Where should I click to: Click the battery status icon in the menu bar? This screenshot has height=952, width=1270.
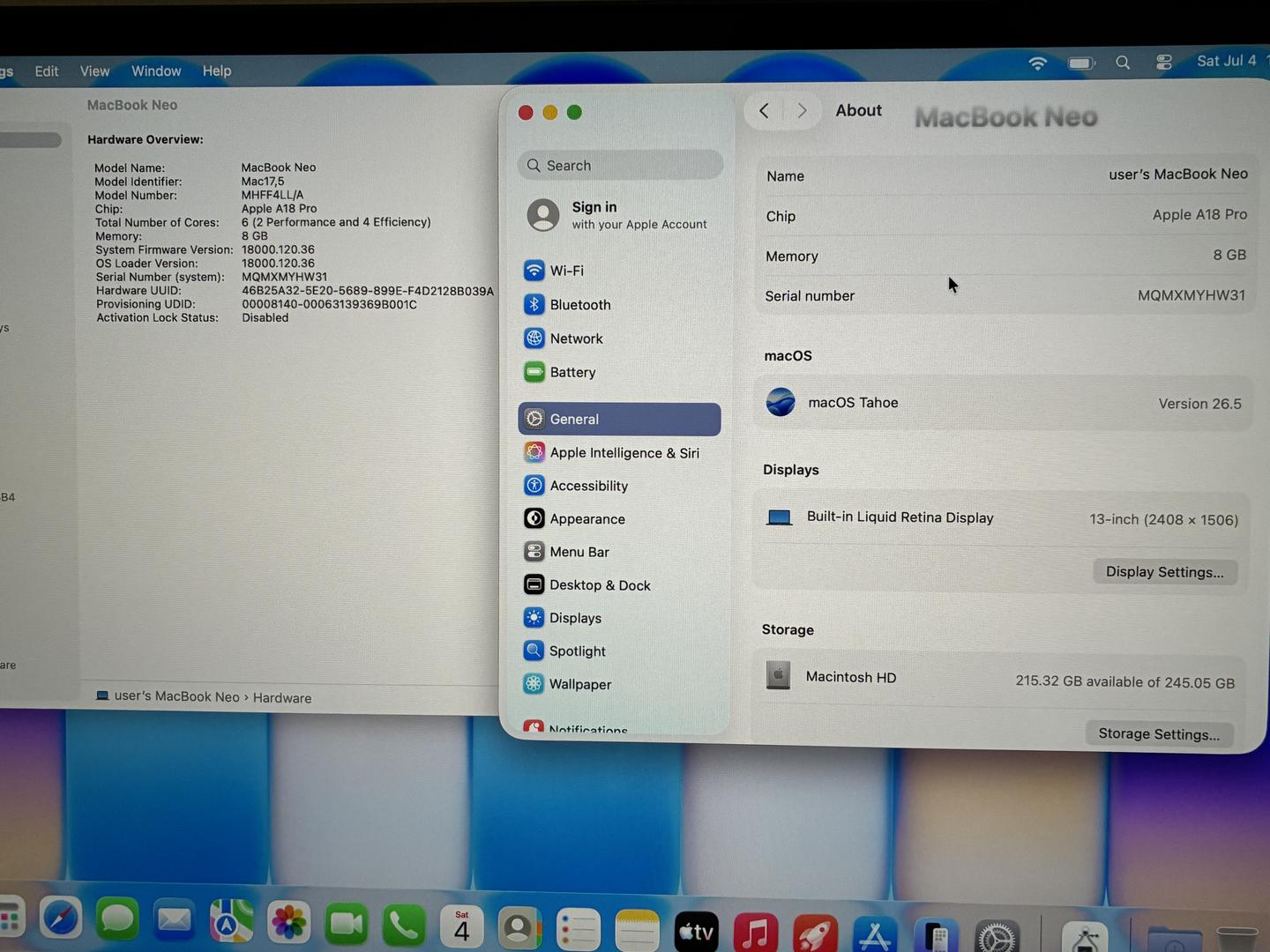pos(1081,63)
